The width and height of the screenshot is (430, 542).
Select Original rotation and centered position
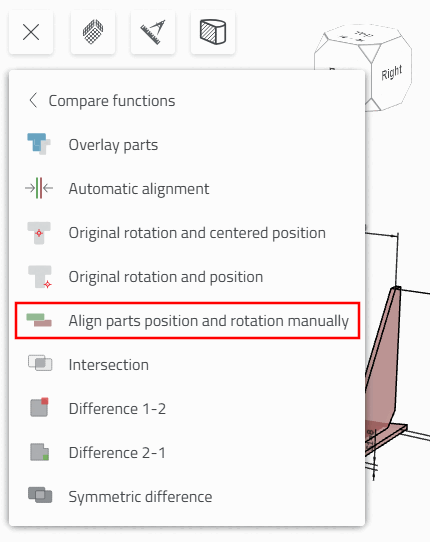pyautogui.click(x=197, y=233)
